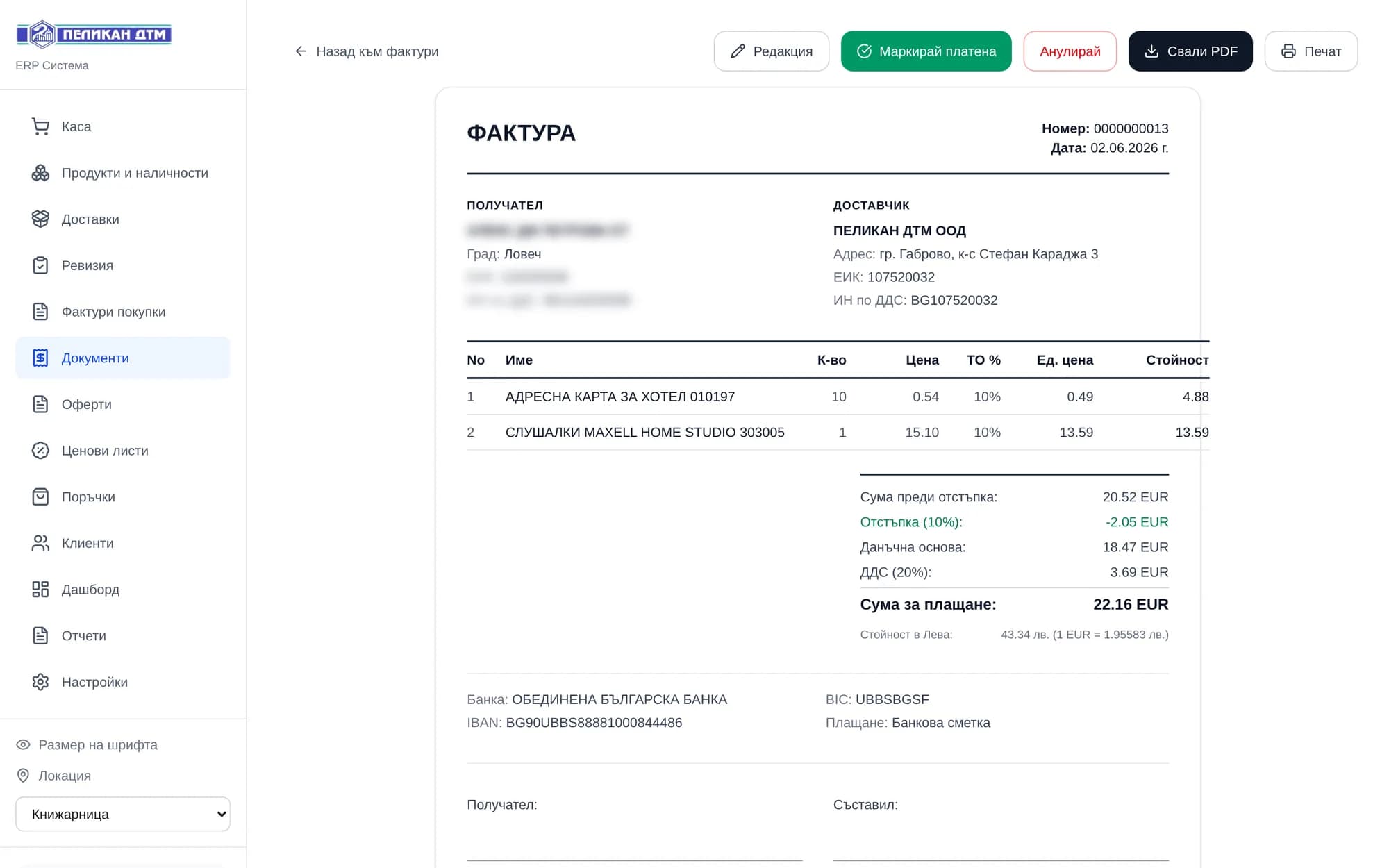Open the Книжарница location dropdown
Viewport: 1389px width, 868px height.
tap(123, 814)
